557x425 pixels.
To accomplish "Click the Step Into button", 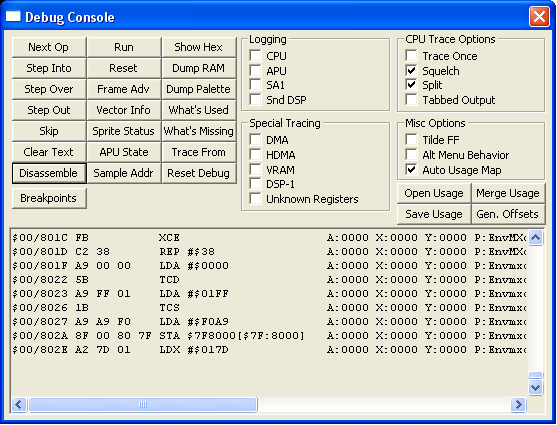I will pyautogui.click(x=49, y=68).
